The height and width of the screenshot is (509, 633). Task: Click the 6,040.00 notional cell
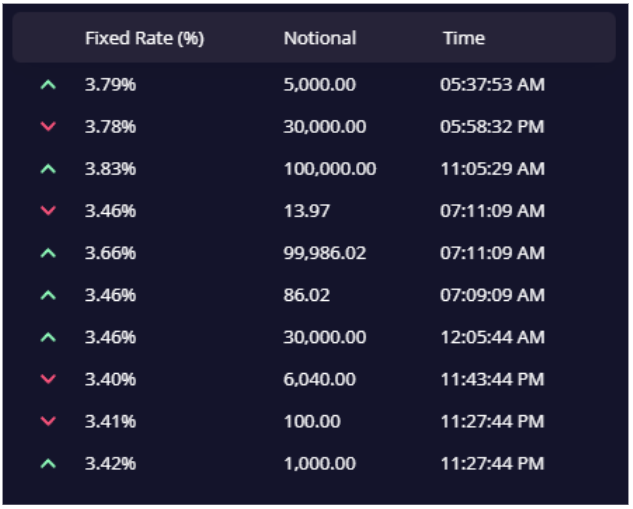point(319,379)
